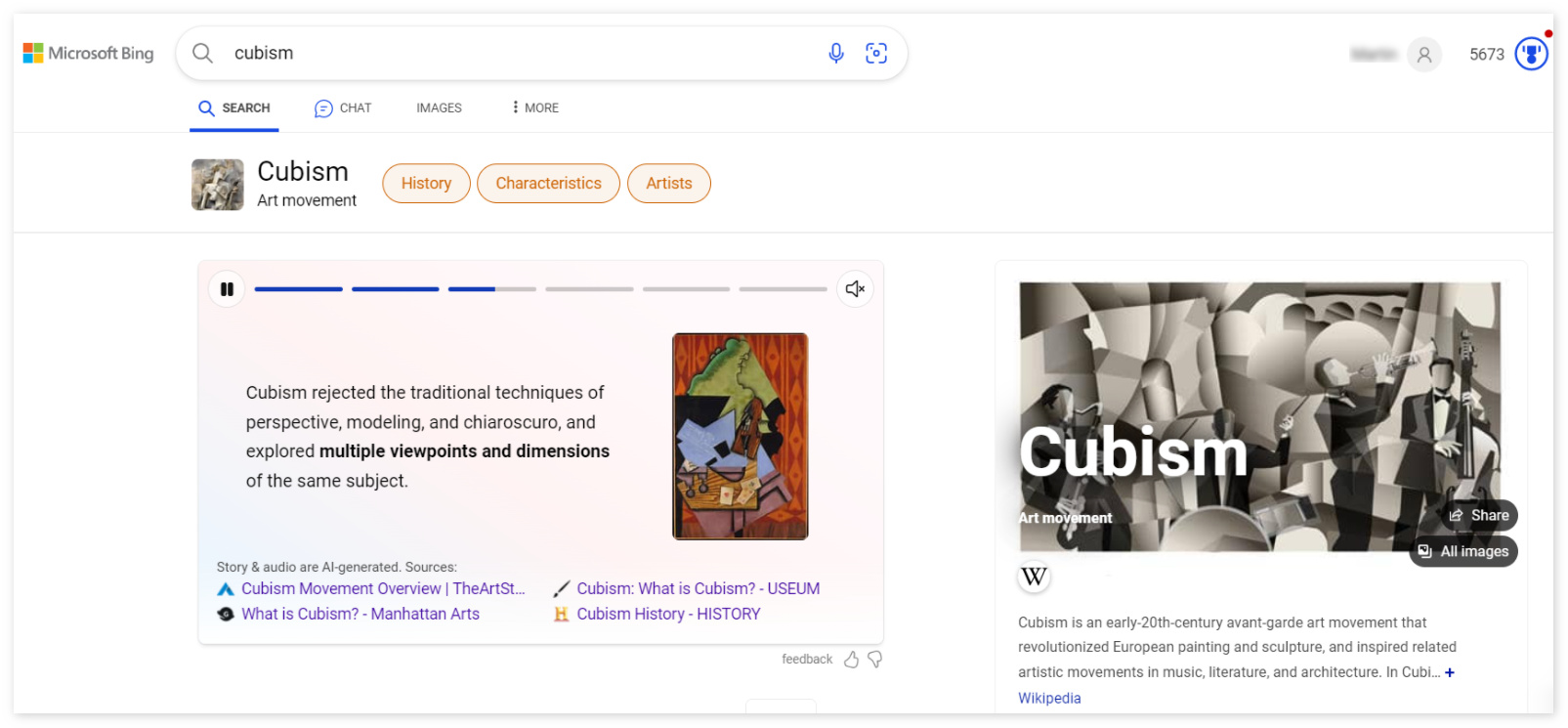The image size is (1568, 728).
Task: Click the Microsoft Rewards trophy icon
Action: pyautogui.click(x=1531, y=54)
